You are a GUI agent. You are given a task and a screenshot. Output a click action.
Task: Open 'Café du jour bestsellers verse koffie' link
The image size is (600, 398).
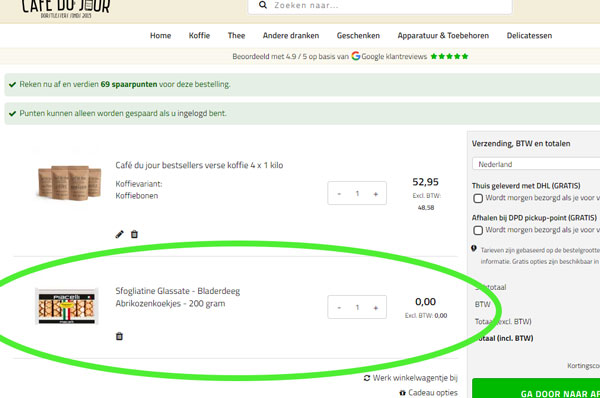point(199,165)
